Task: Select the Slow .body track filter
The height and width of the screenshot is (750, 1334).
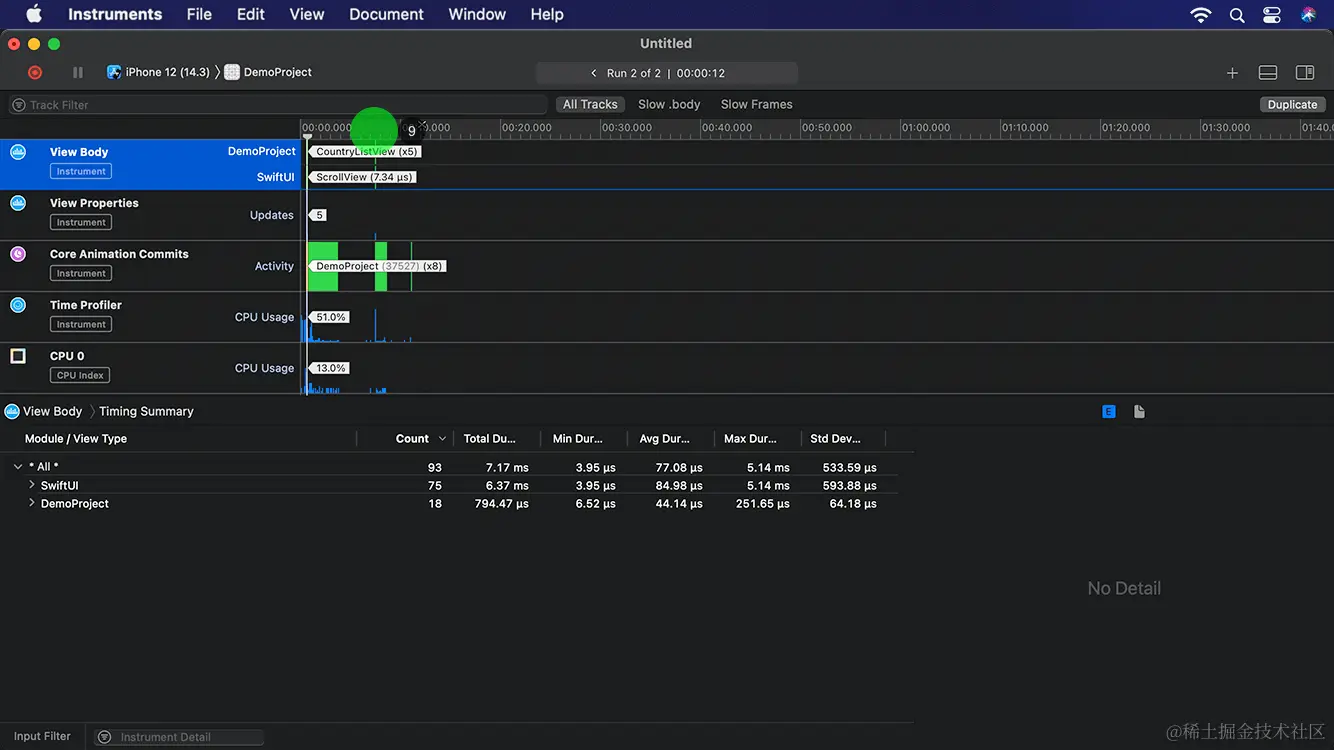Action: [x=669, y=104]
